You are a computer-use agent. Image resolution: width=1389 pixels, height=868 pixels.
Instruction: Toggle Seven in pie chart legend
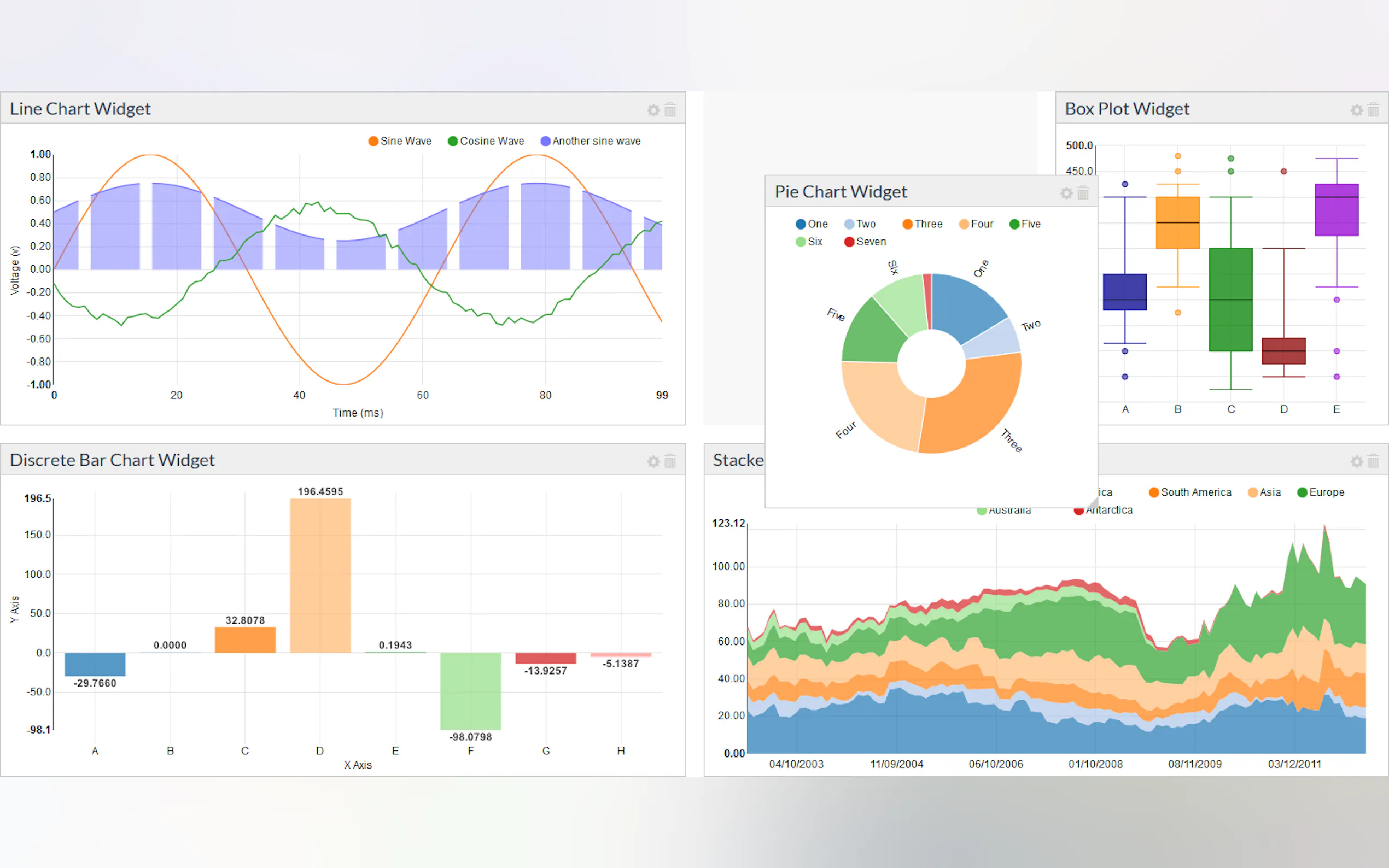pyautogui.click(x=865, y=242)
